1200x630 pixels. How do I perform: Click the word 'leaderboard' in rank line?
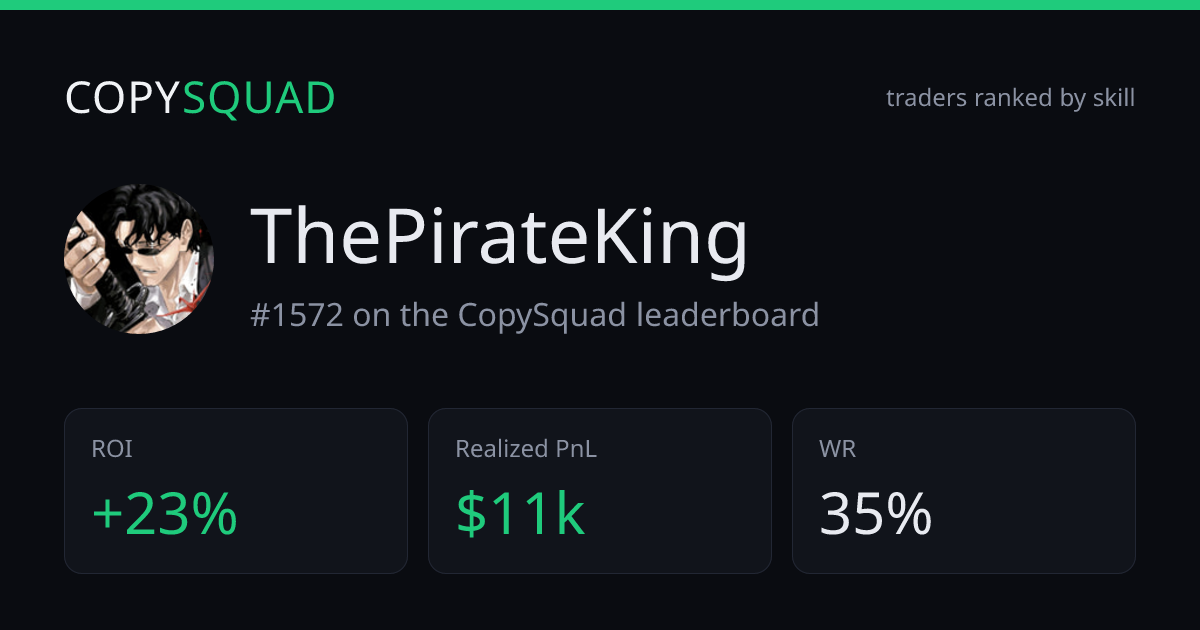click(728, 315)
